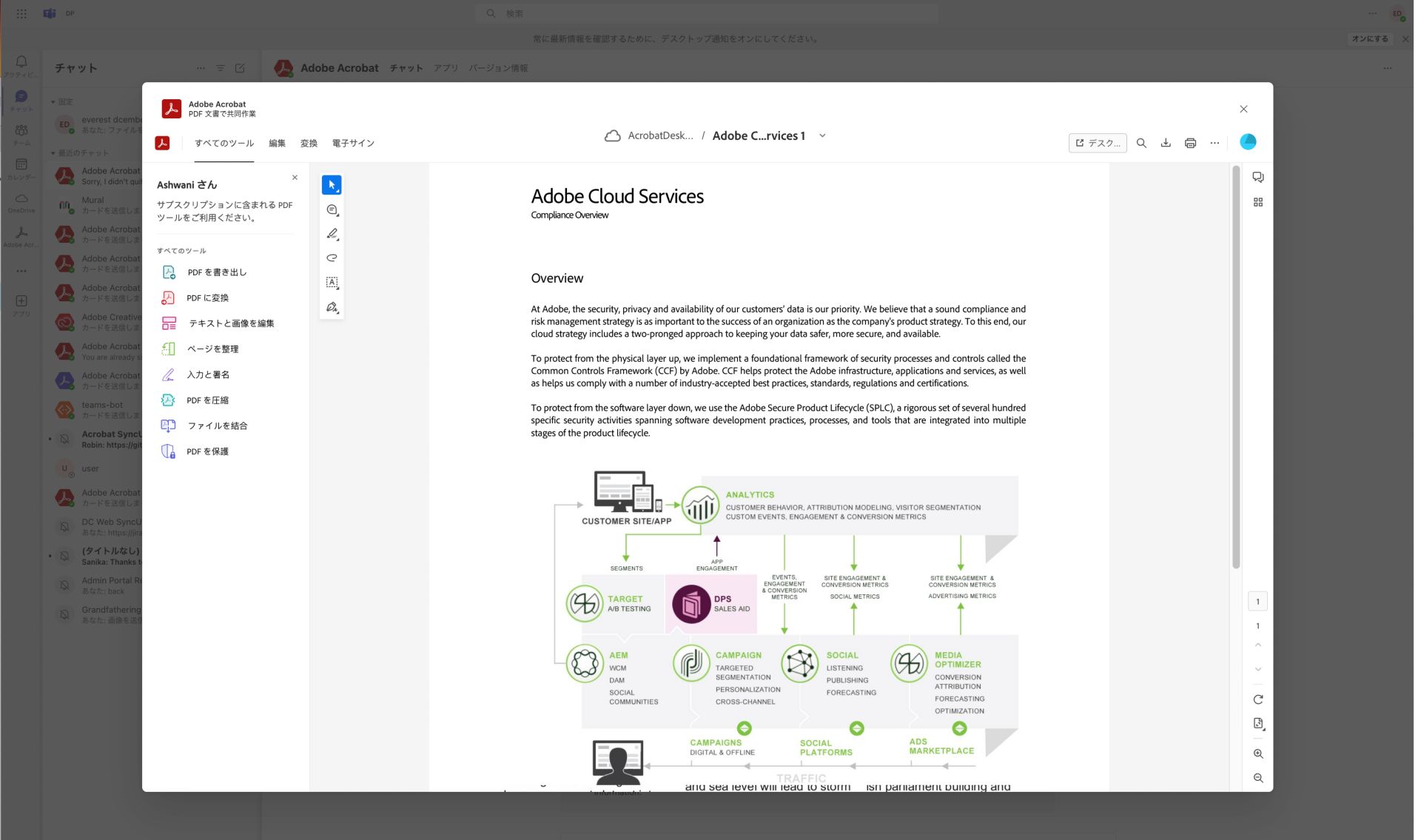Zoom out of the document
The image size is (1421, 840).
1258,779
